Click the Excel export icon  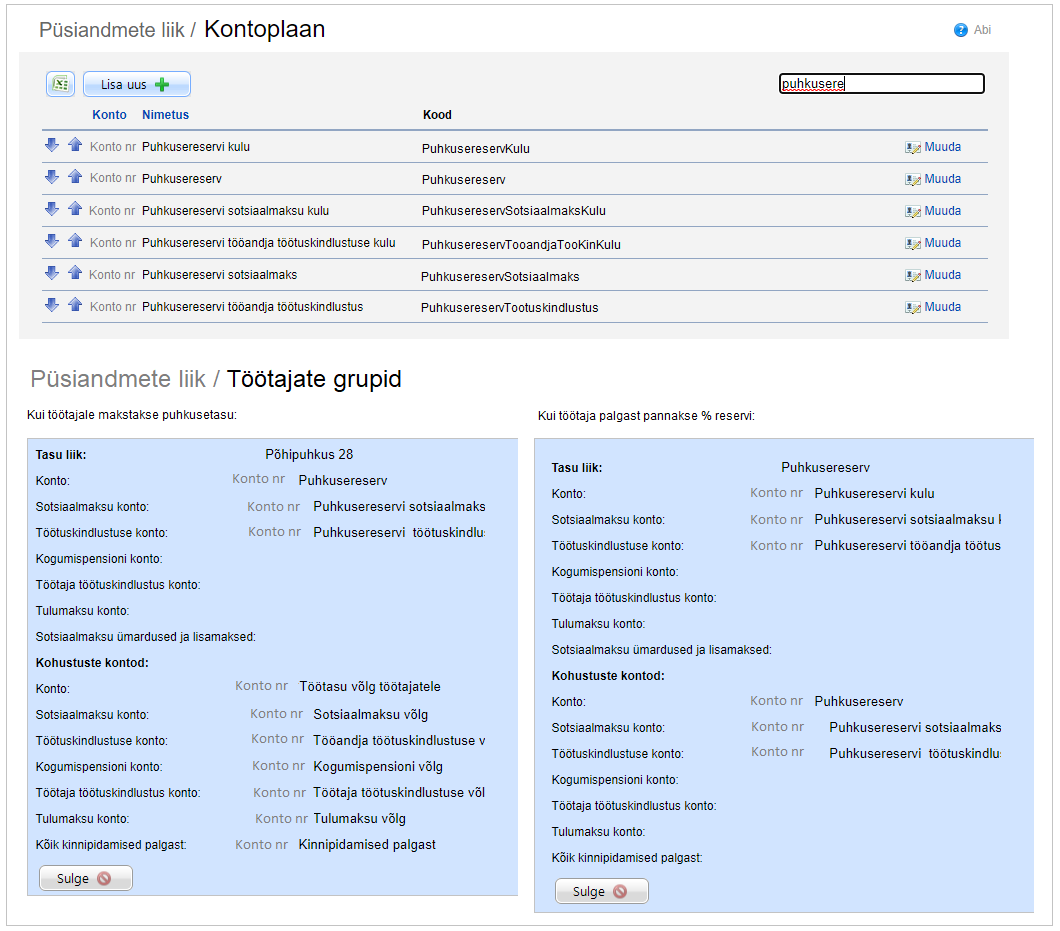click(x=60, y=85)
